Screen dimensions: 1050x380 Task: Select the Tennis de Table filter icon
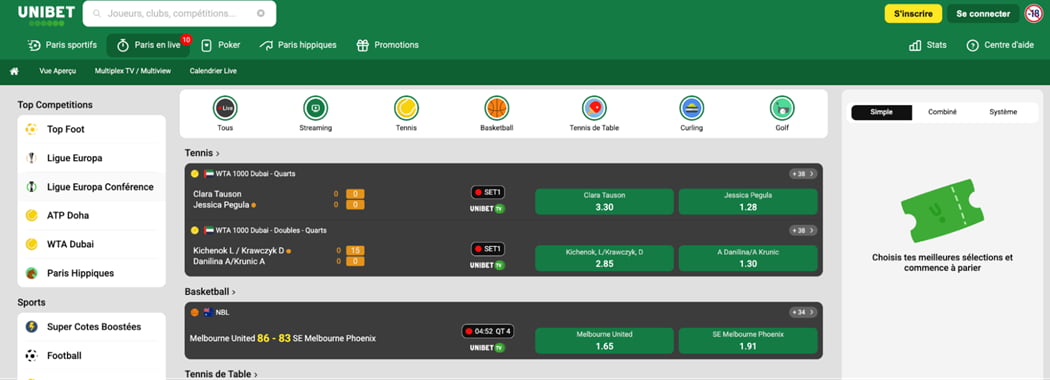(594, 107)
